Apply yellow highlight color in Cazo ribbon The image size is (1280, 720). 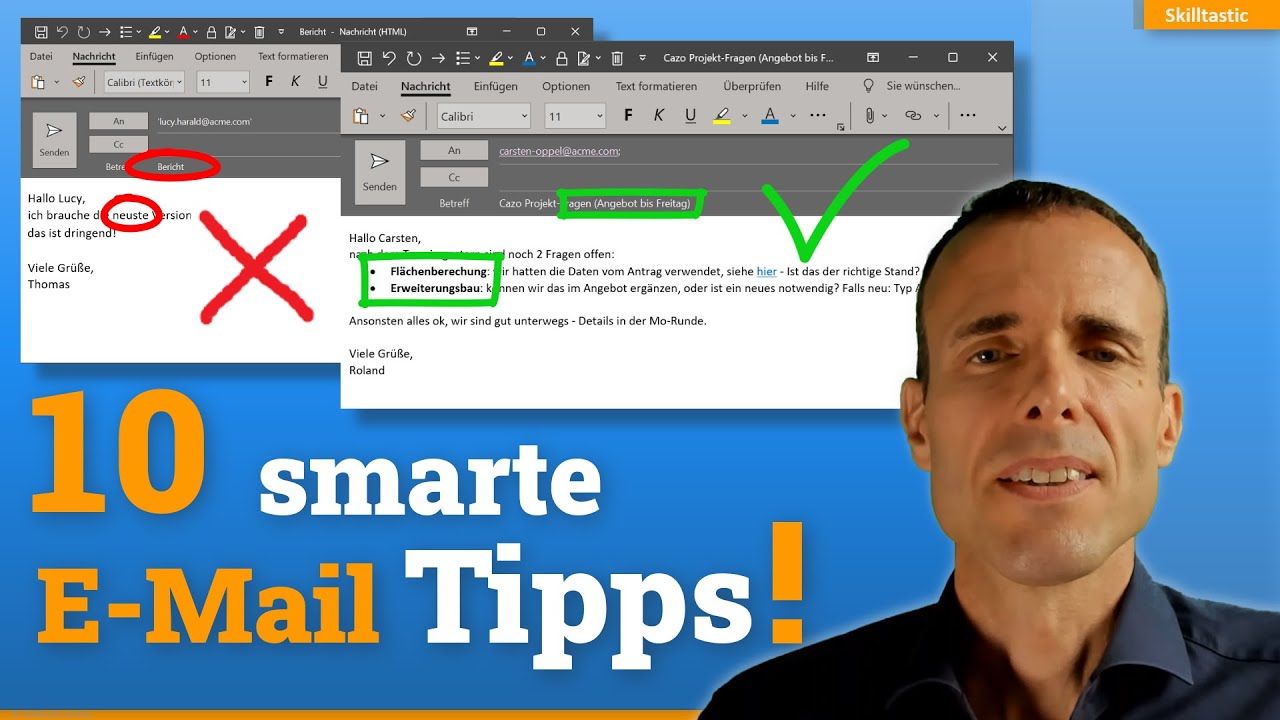coord(722,116)
